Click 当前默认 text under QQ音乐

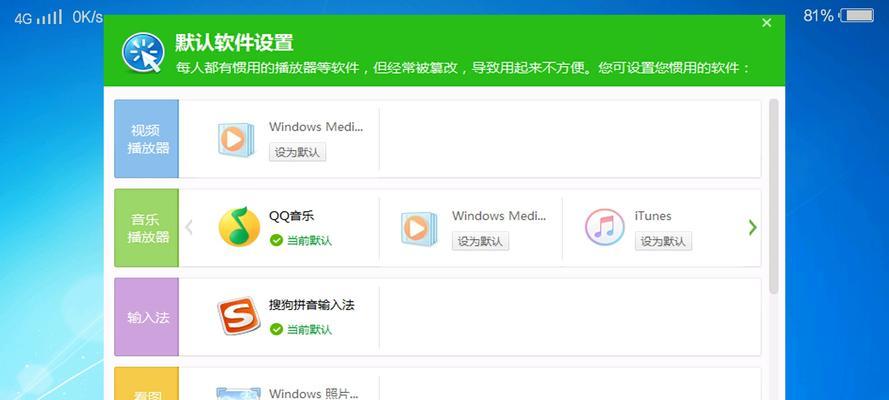click(310, 241)
